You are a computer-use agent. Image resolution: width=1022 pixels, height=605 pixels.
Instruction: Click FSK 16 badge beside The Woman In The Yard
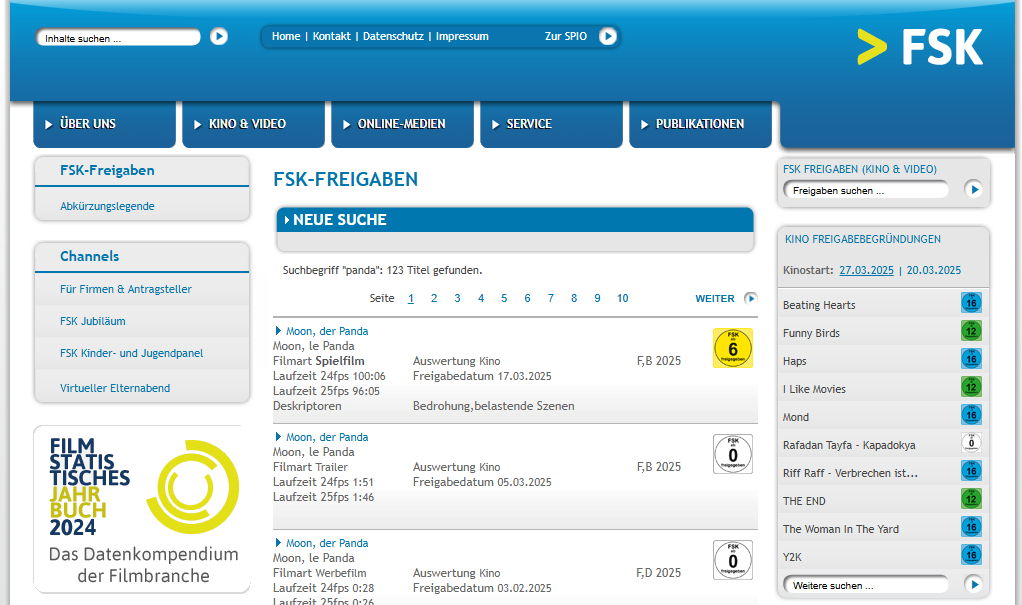[x=971, y=527]
